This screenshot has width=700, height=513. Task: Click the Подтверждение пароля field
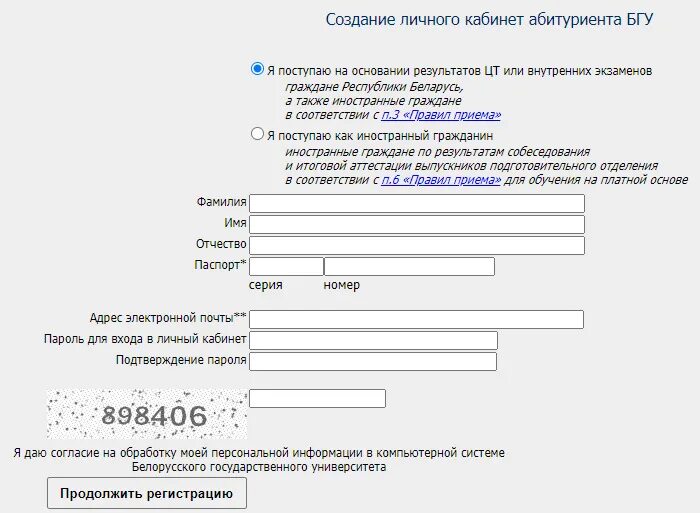coord(373,360)
